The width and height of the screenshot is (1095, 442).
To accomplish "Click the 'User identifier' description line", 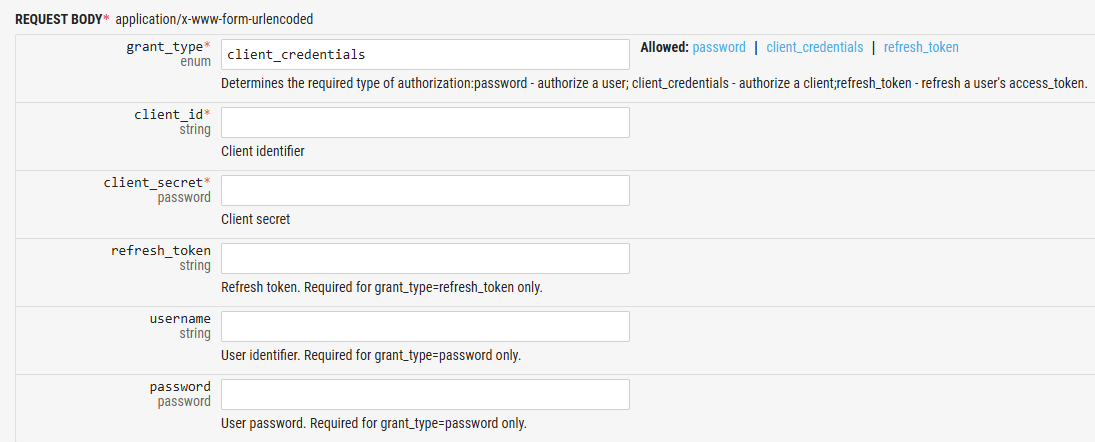I will point(370,355).
